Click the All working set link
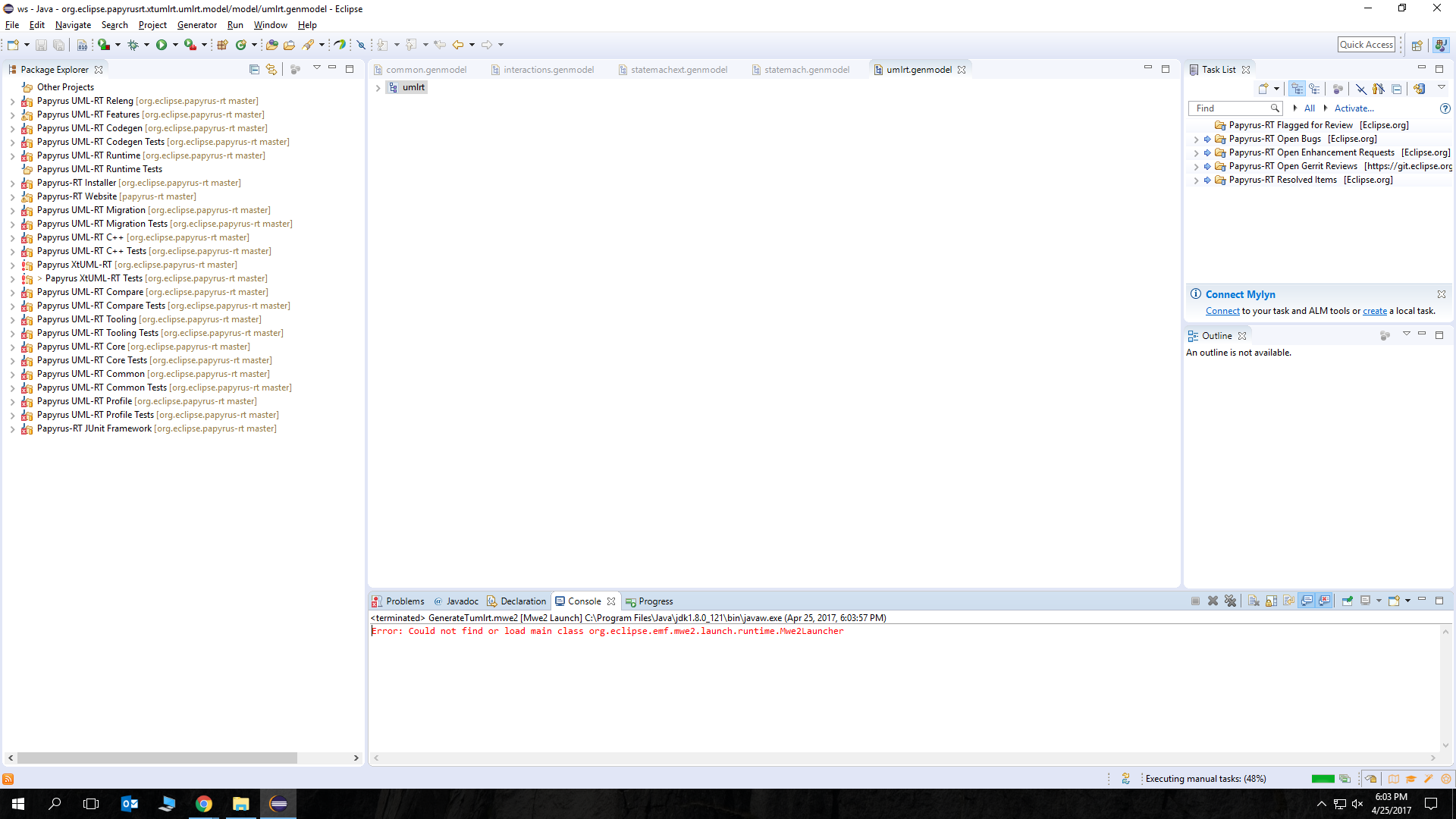 point(1309,108)
